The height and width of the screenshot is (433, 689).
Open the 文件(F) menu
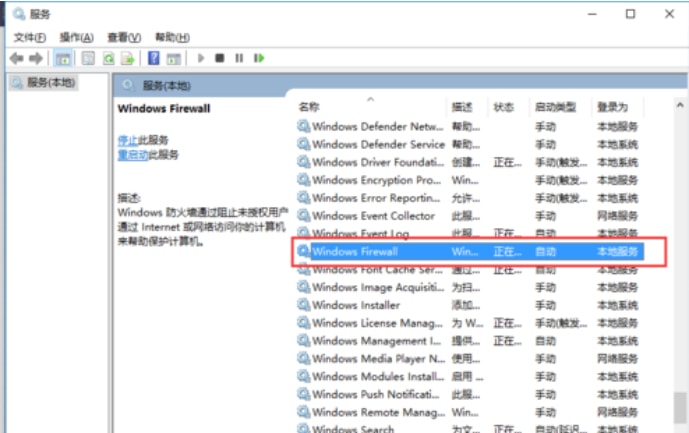click(29, 37)
